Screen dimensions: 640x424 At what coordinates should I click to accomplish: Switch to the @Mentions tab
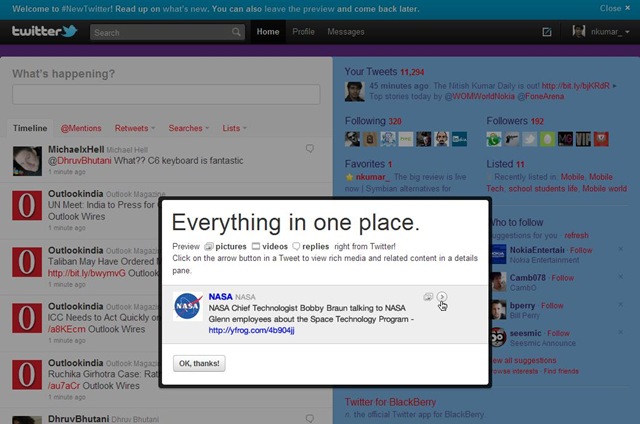(81, 128)
